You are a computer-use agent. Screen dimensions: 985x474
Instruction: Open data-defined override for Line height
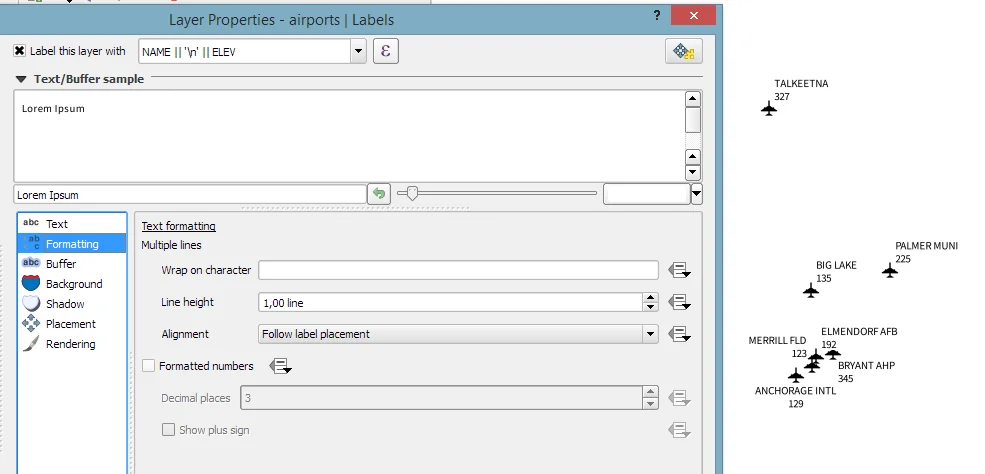click(680, 302)
